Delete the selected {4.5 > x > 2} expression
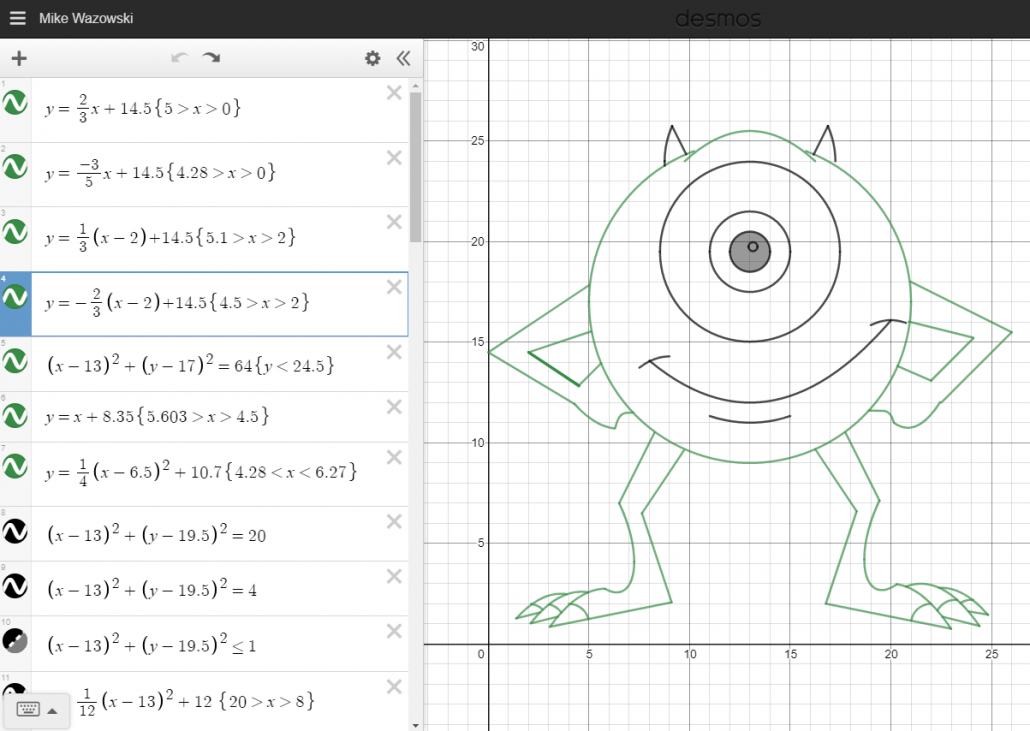The height and width of the screenshot is (731, 1030). 394,287
